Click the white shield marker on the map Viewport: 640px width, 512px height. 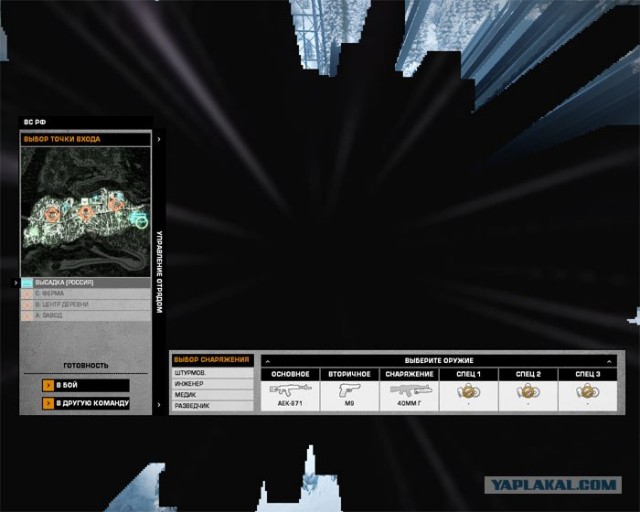tap(84, 201)
